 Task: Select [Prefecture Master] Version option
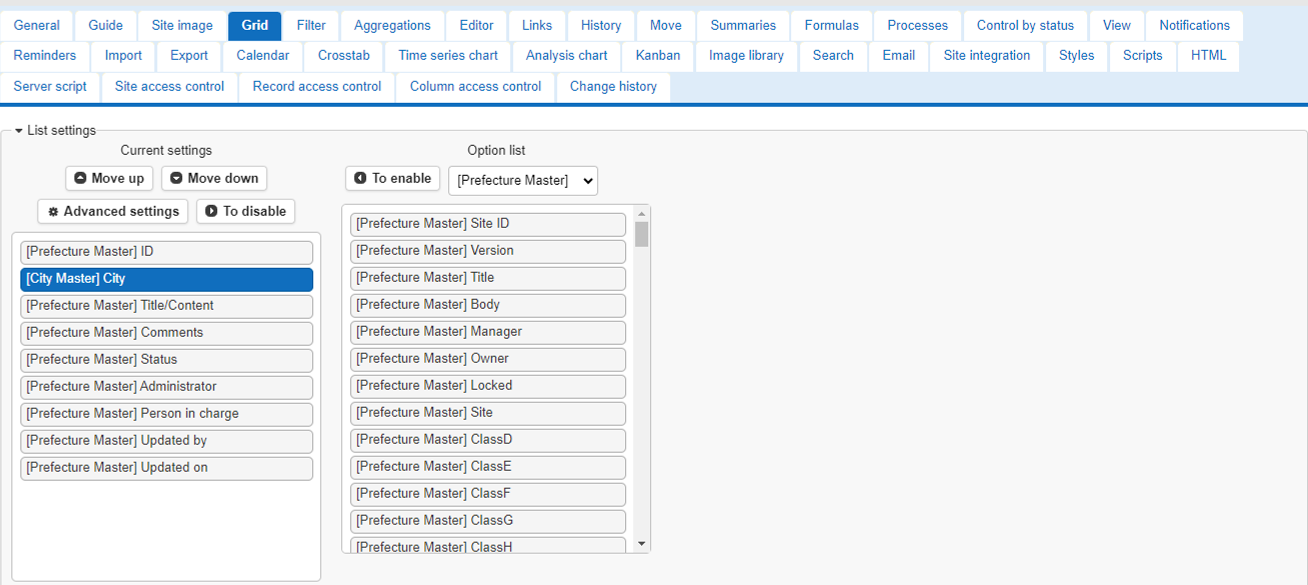[488, 251]
